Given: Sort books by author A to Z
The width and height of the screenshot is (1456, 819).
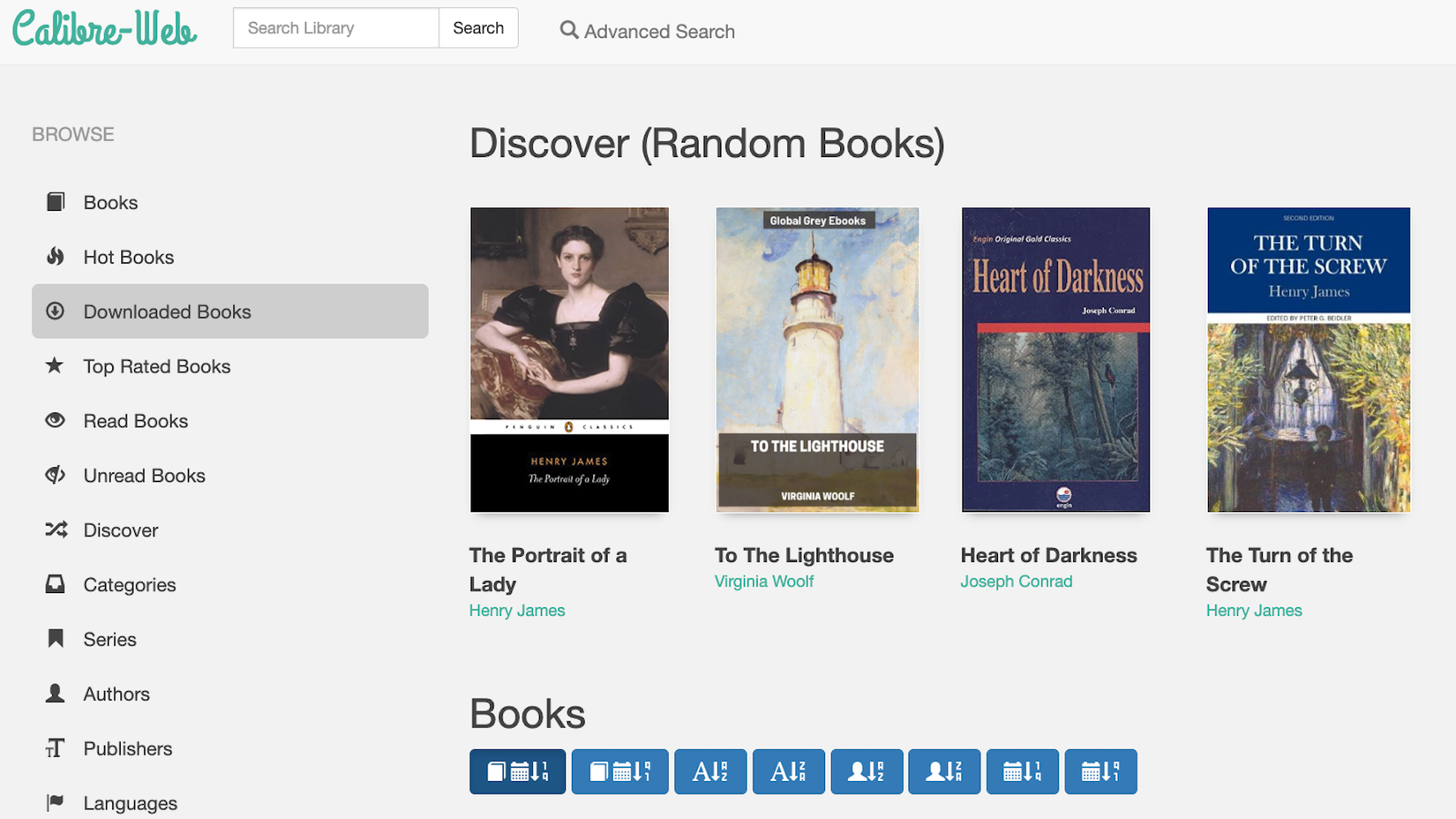Looking at the screenshot, I should click(867, 771).
